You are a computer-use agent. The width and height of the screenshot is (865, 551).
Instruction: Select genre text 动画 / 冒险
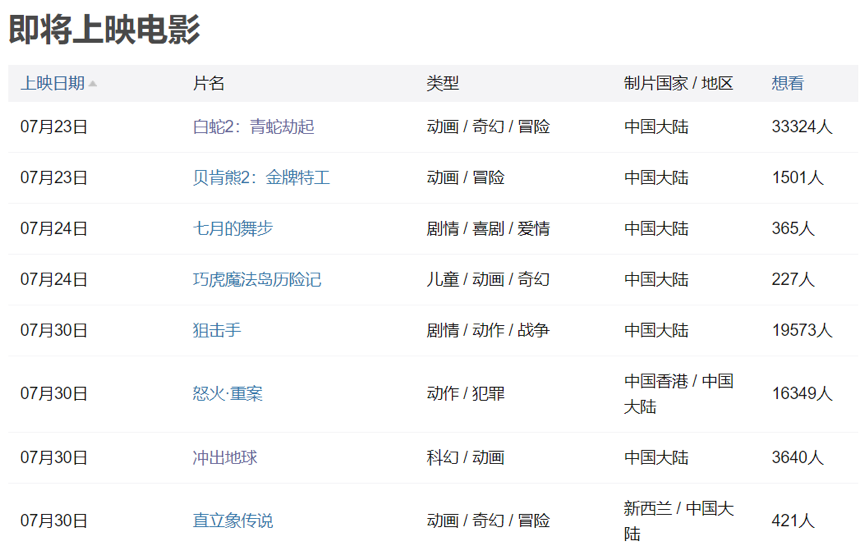coord(466,178)
